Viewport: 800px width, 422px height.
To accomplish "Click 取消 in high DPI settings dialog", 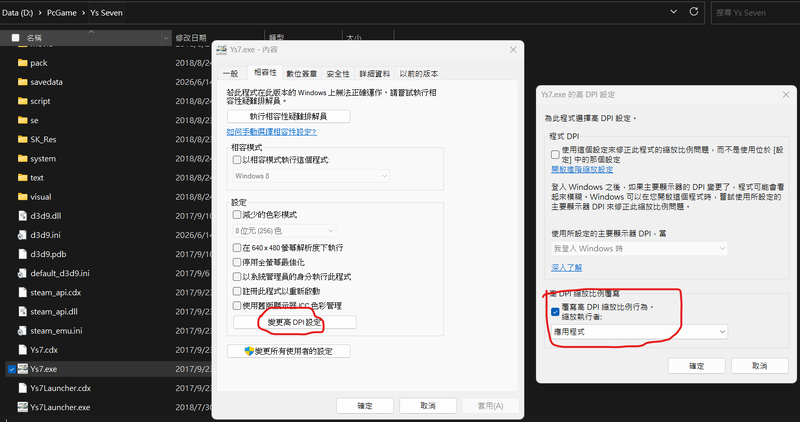I will point(759,366).
